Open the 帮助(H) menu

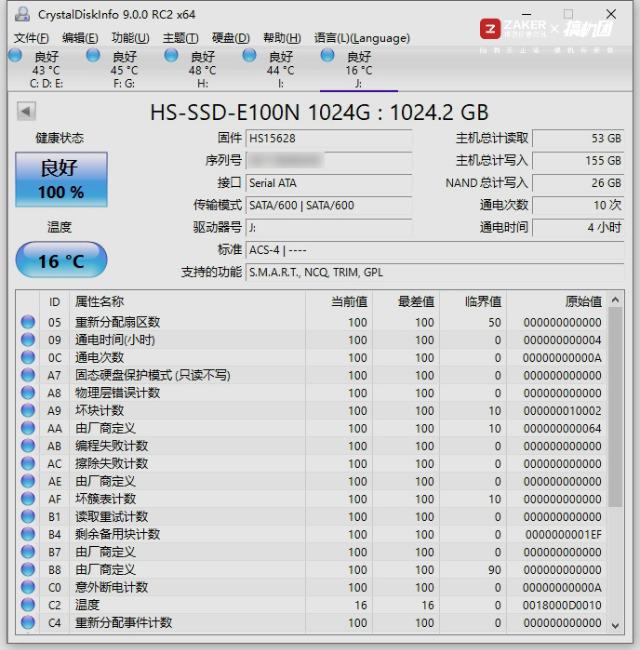point(282,38)
